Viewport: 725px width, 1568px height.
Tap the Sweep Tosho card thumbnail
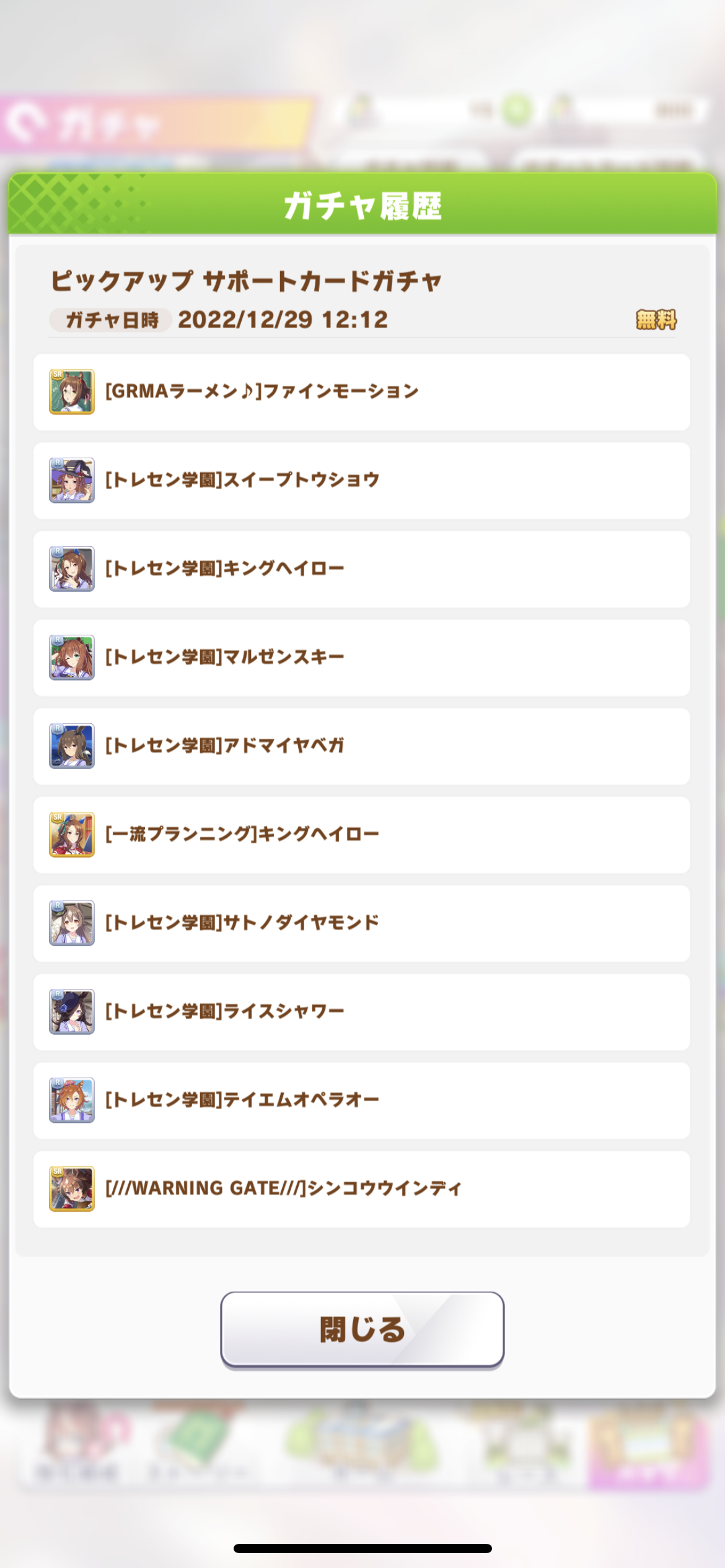coord(72,481)
